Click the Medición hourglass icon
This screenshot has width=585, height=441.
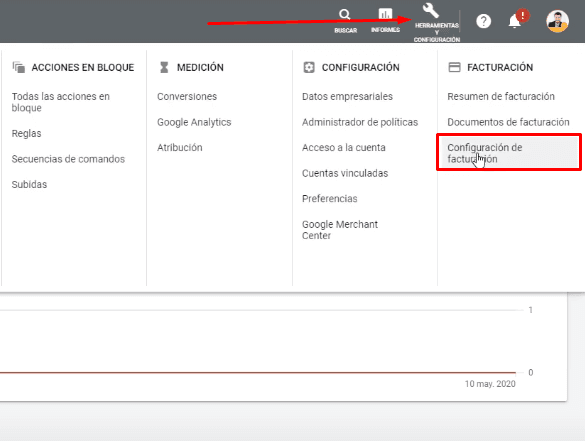pyautogui.click(x=164, y=67)
